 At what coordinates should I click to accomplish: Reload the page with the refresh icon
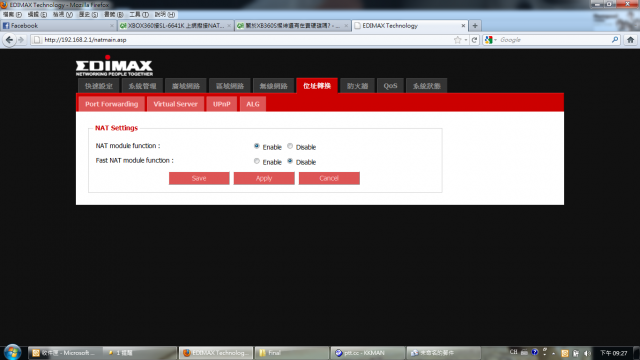click(474, 40)
